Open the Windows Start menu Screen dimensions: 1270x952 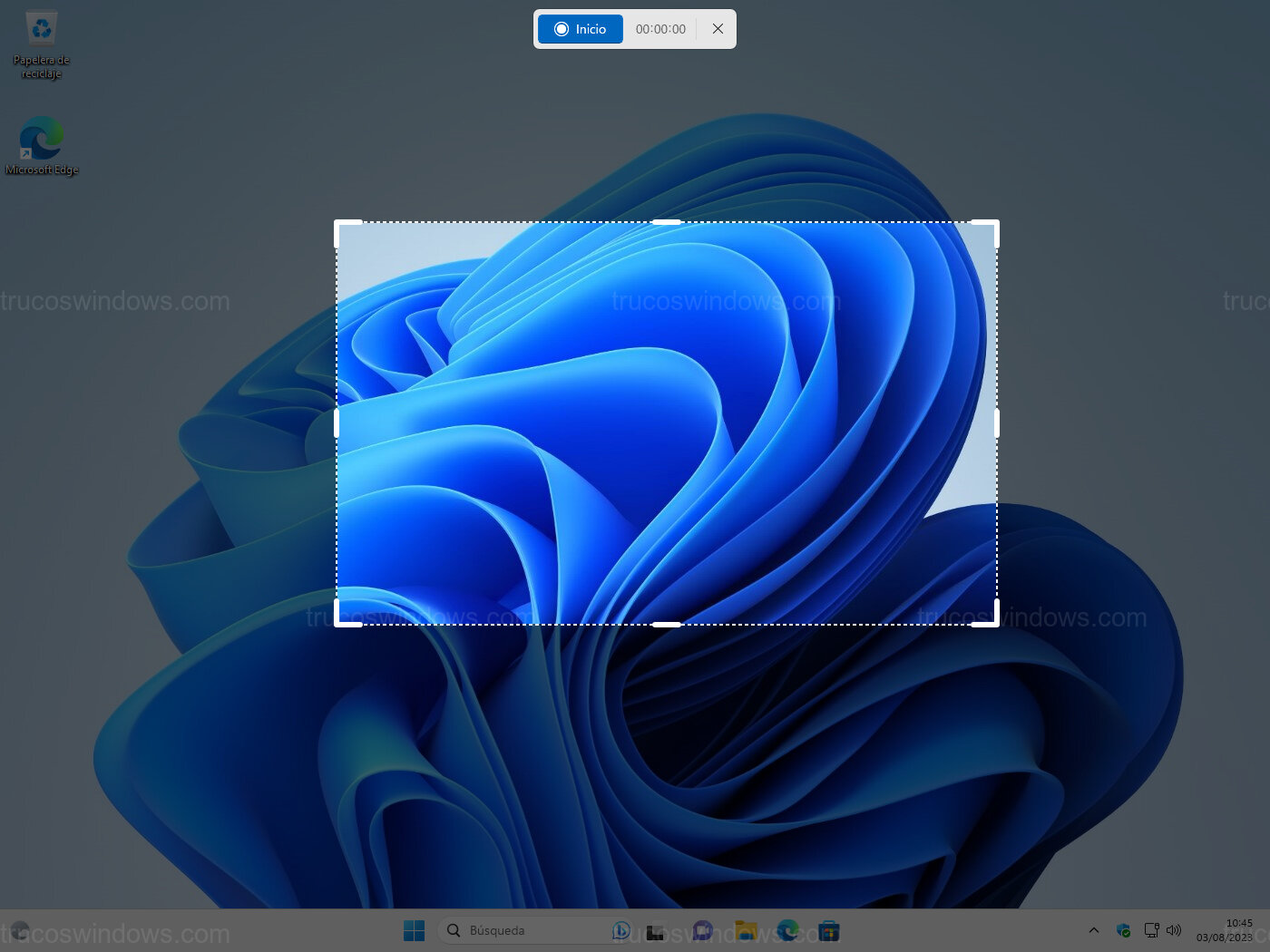[414, 931]
